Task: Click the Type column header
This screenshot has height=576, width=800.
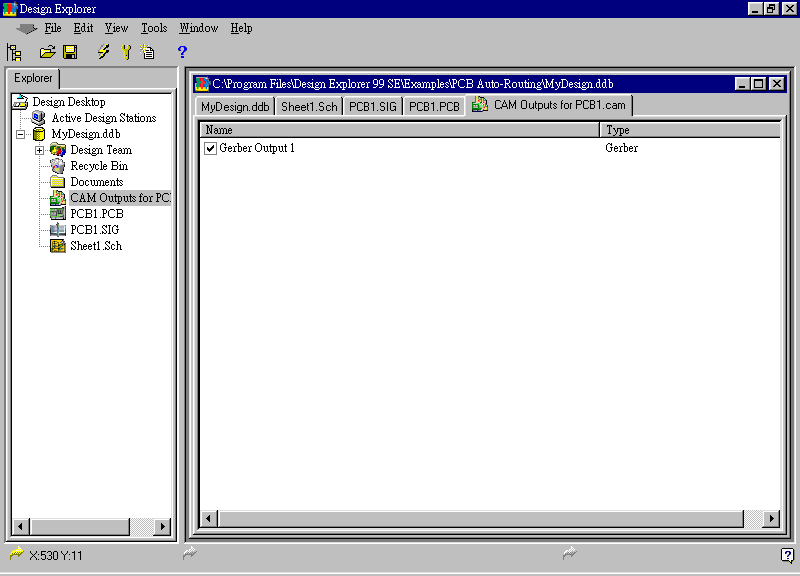Action: pos(690,130)
